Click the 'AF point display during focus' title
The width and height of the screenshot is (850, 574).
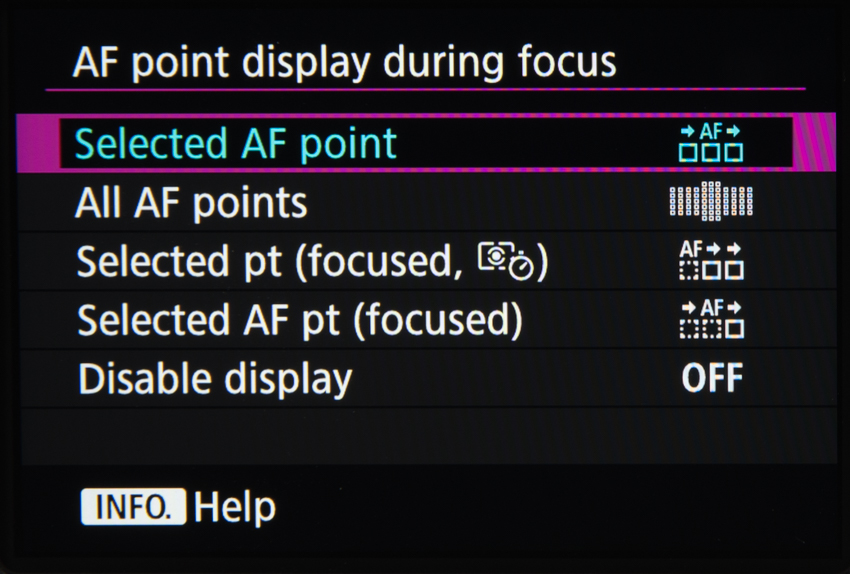click(x=344, y=63)
